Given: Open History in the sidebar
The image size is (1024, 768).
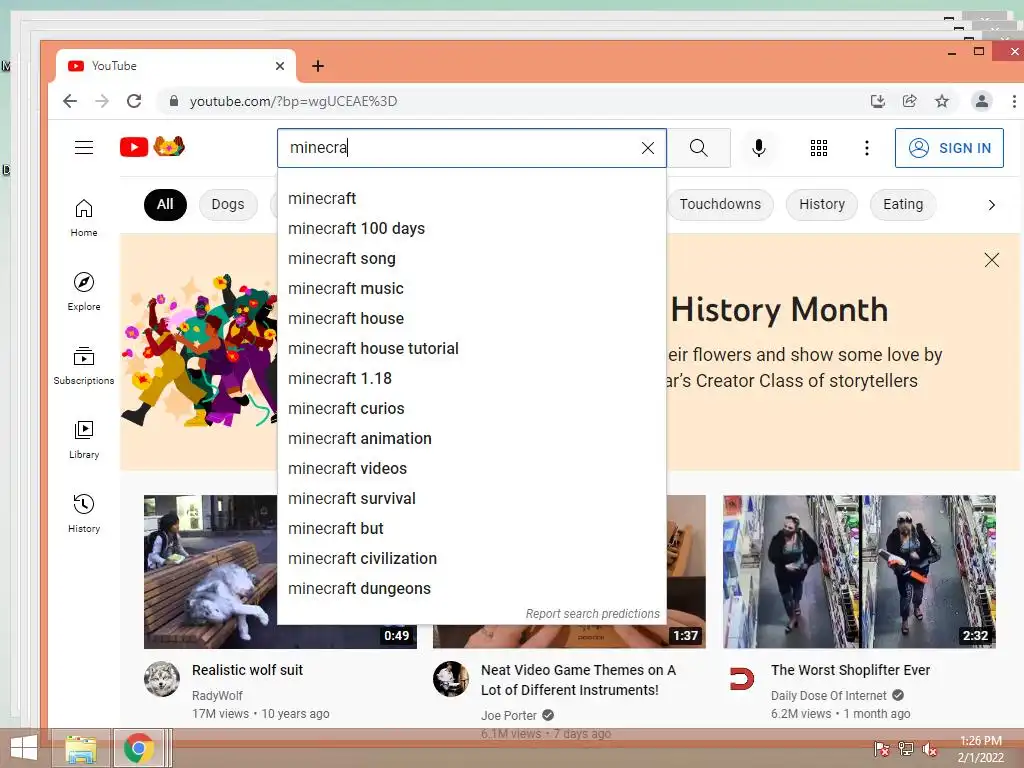Looking at the screenshot, I should (x=84, y=514).
